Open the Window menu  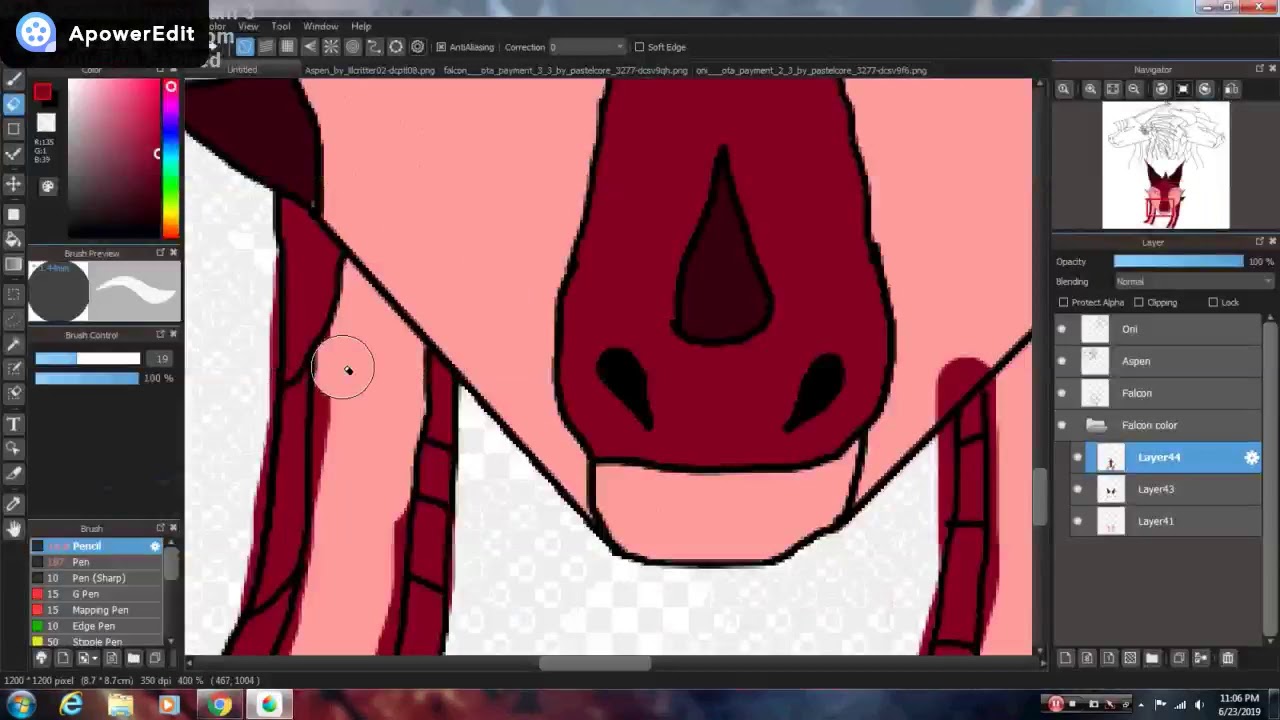tap(320, 26)
